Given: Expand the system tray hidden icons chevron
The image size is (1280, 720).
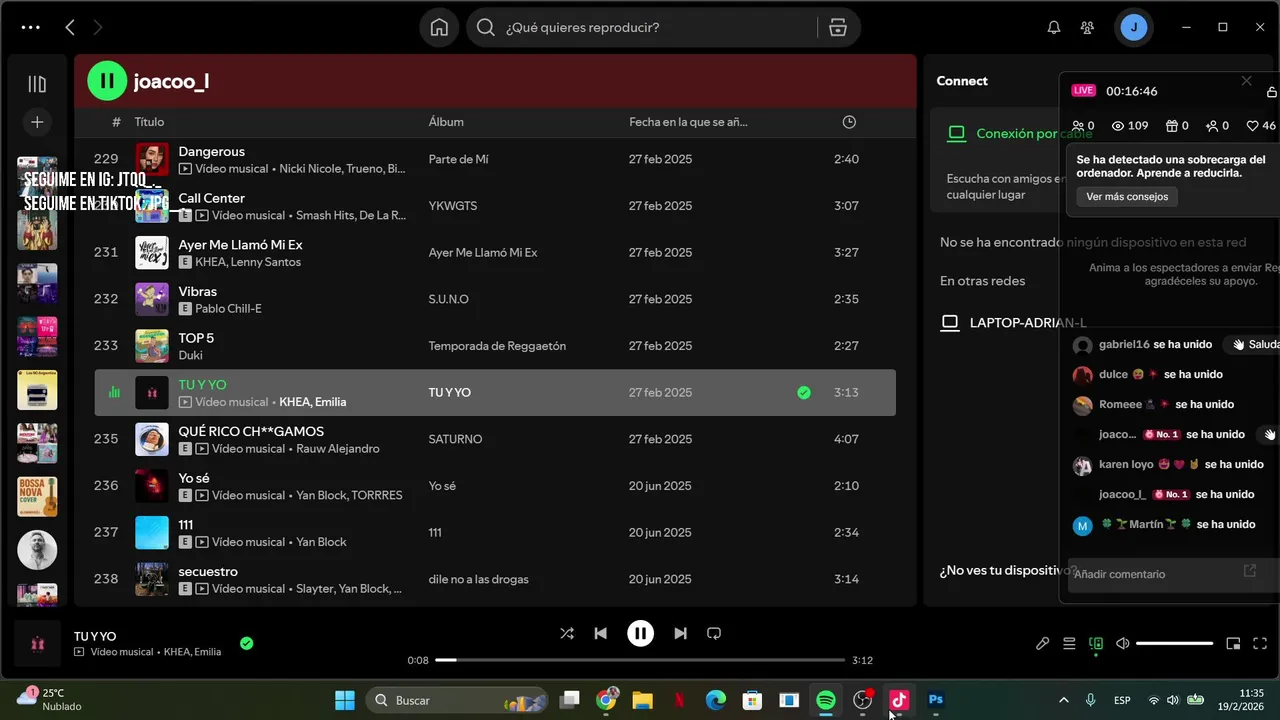Looking at the screenshot, I should [x=1063, y=700].
